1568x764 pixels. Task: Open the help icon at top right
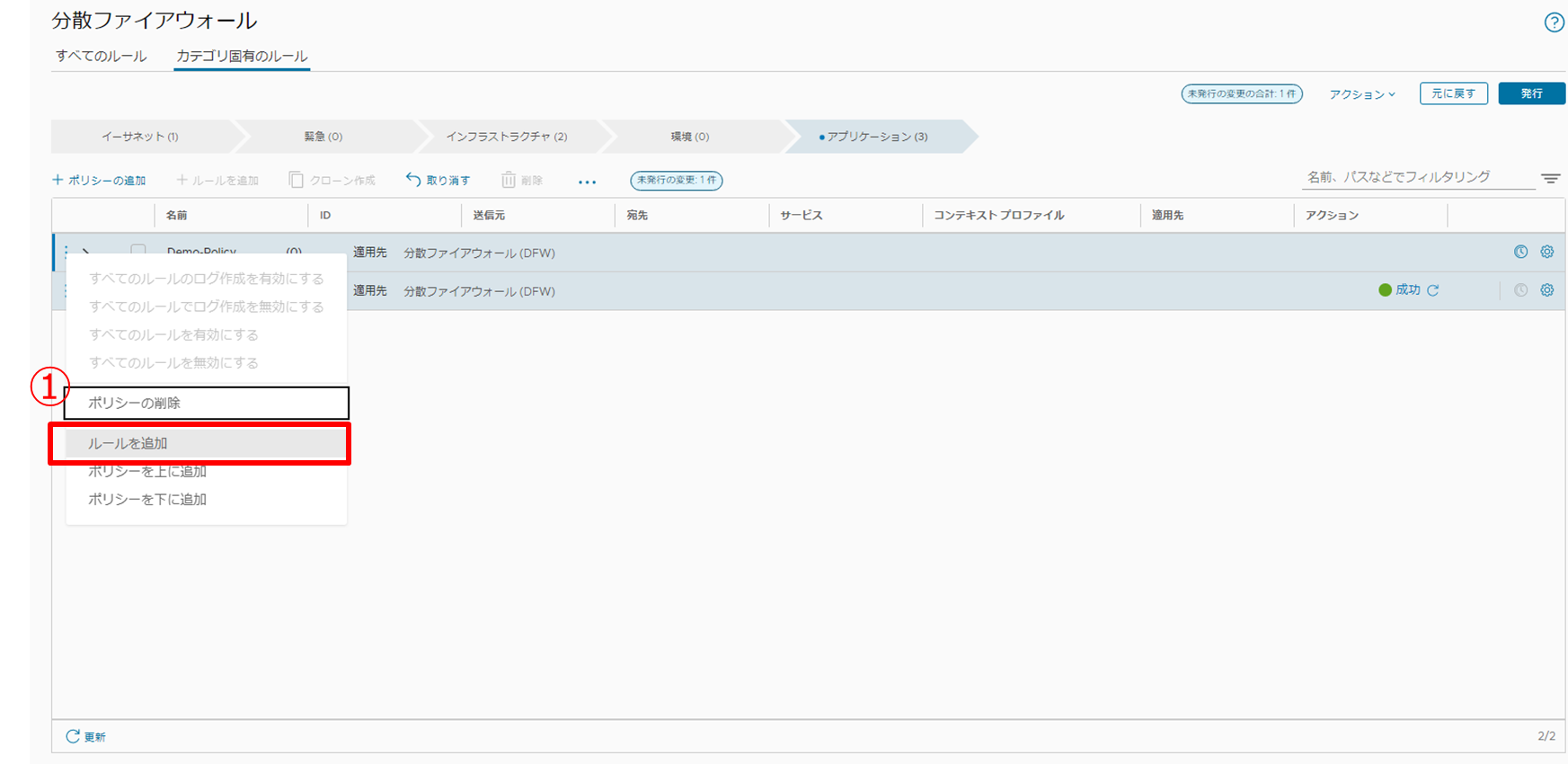click(1554, 22)
